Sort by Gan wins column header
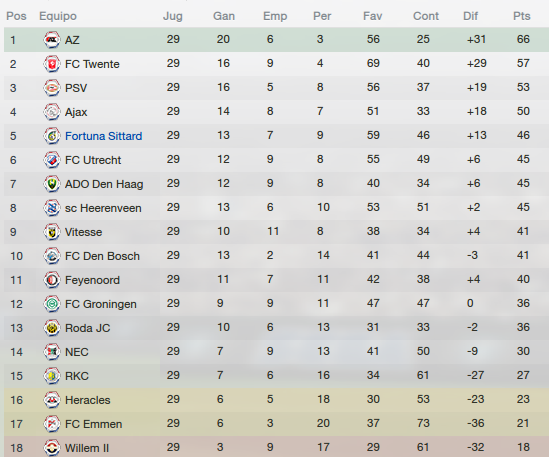This screenshot has width=549, height=457. (x=224, y=16)
